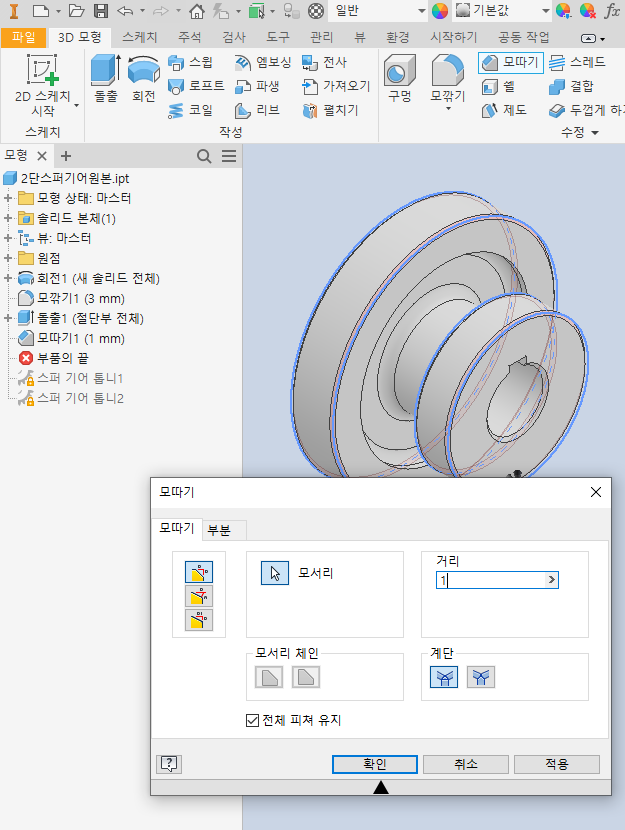Undo the last action
Viewport: 625px width, 830px height.
tap(125, 11)
